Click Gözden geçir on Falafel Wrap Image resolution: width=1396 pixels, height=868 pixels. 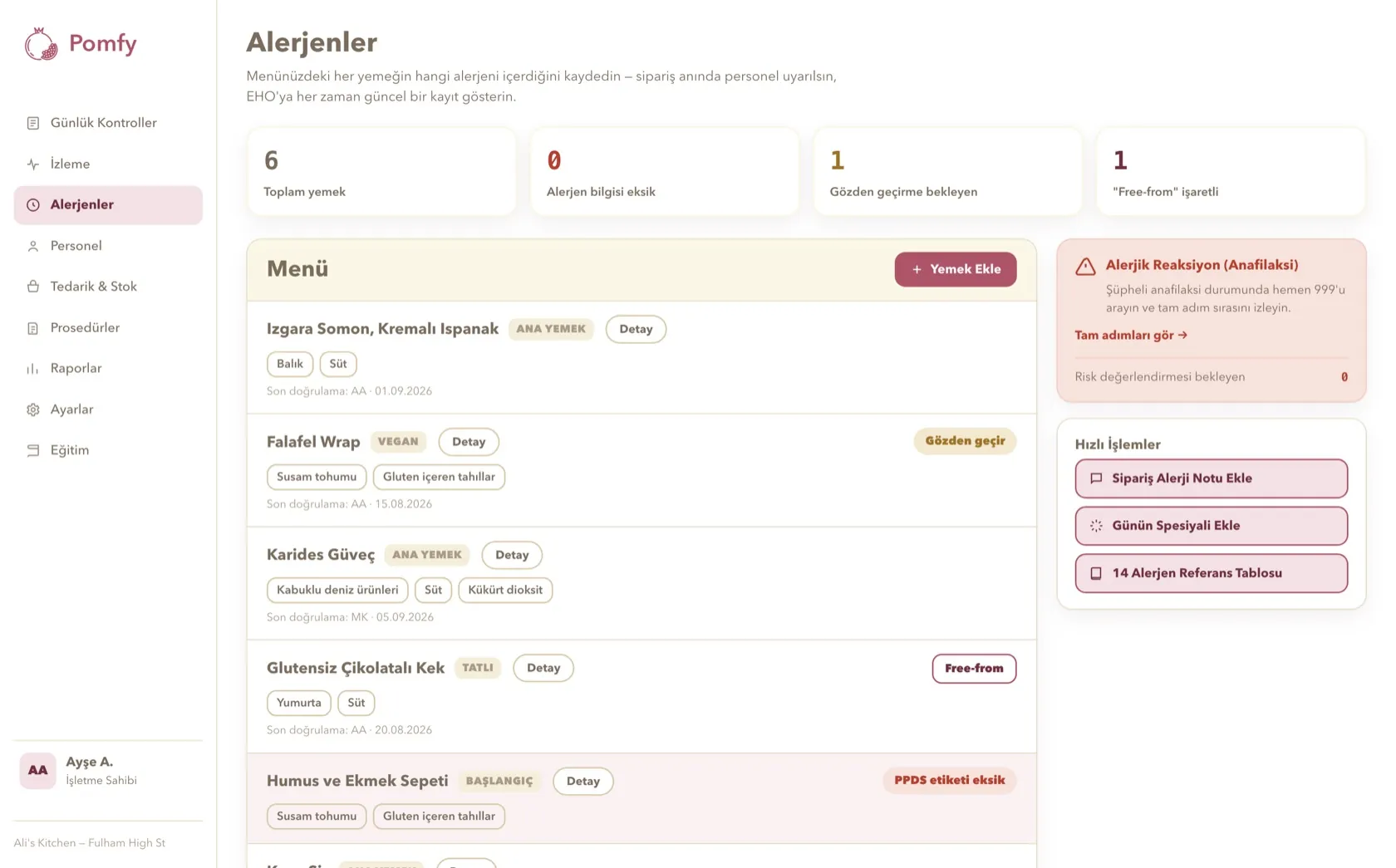pyautogui.click(x=965, y=441)
